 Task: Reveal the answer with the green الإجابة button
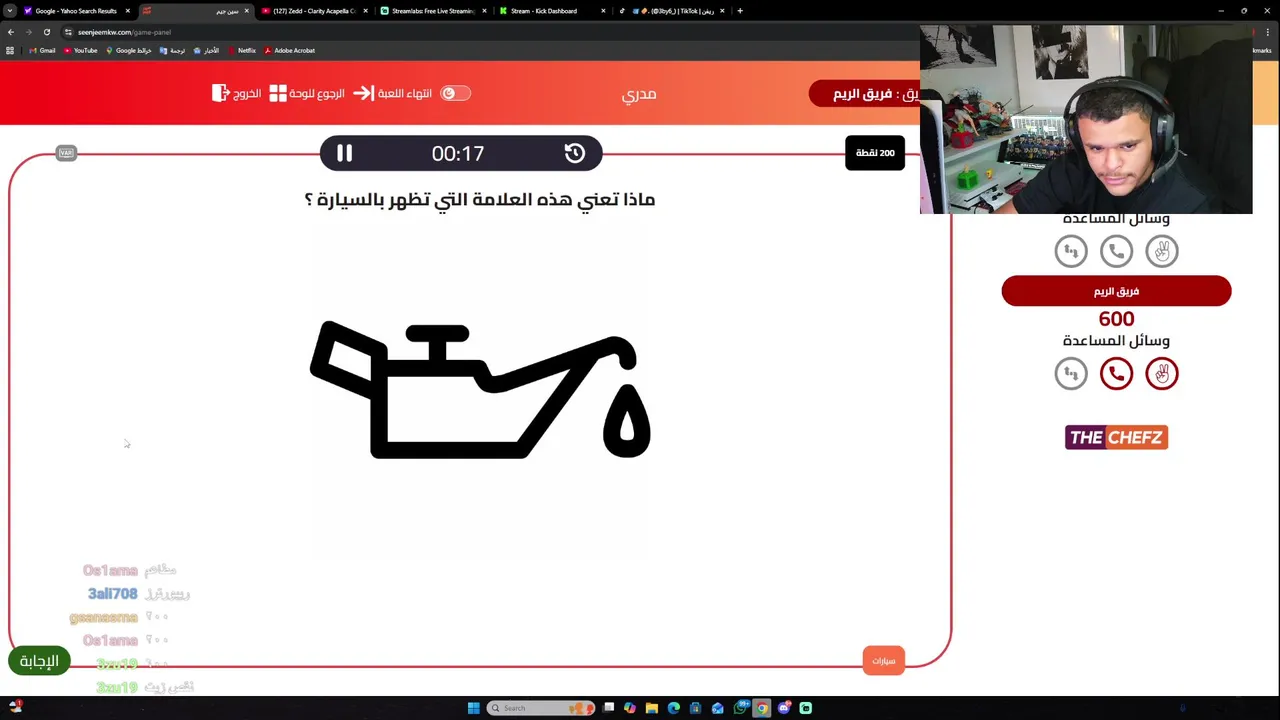tap(40, 661)
